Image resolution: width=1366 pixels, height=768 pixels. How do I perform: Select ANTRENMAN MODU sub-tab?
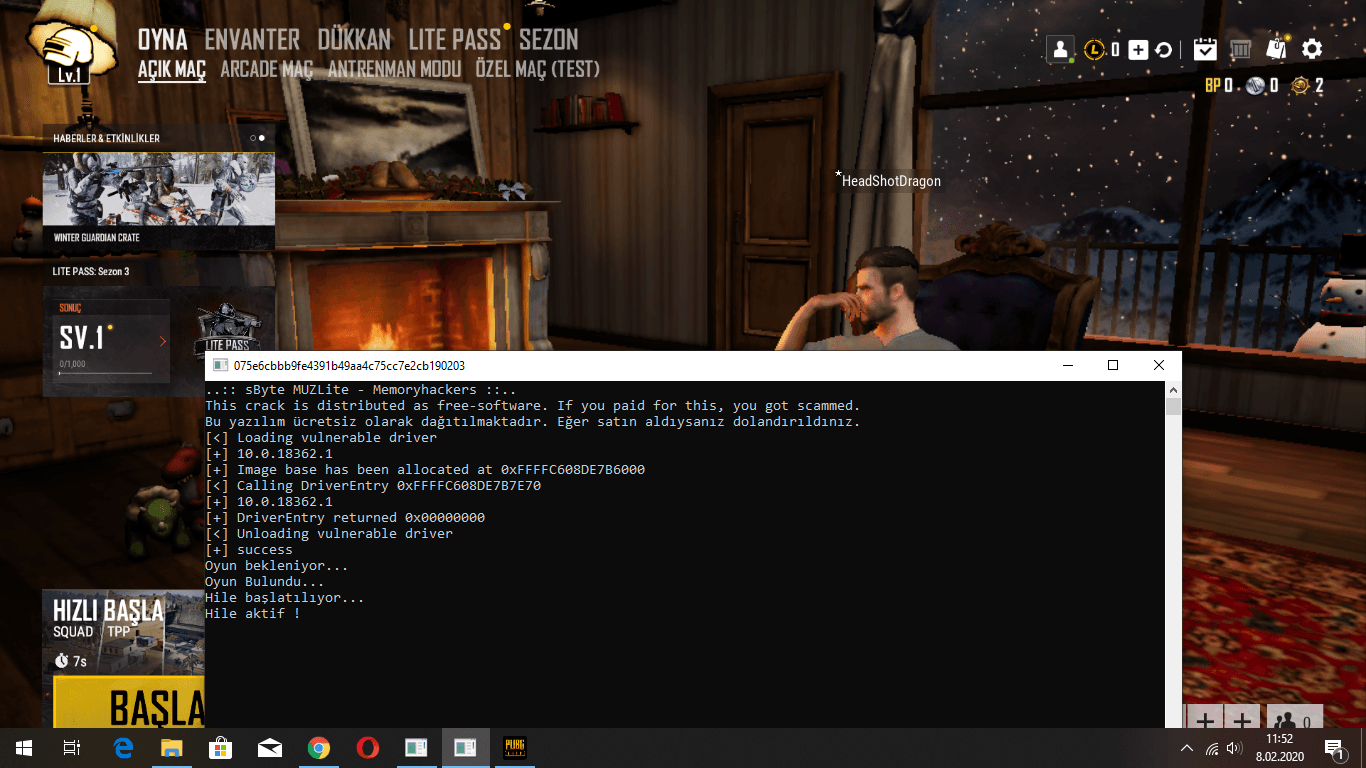tap(395, 69)
